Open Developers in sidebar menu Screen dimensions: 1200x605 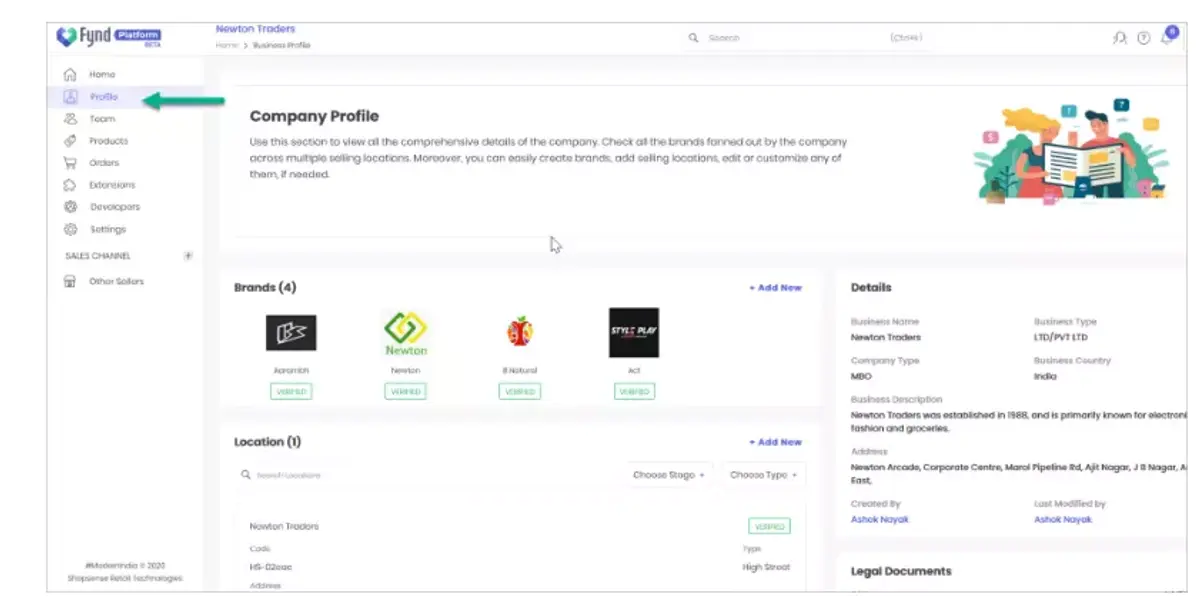115,207
